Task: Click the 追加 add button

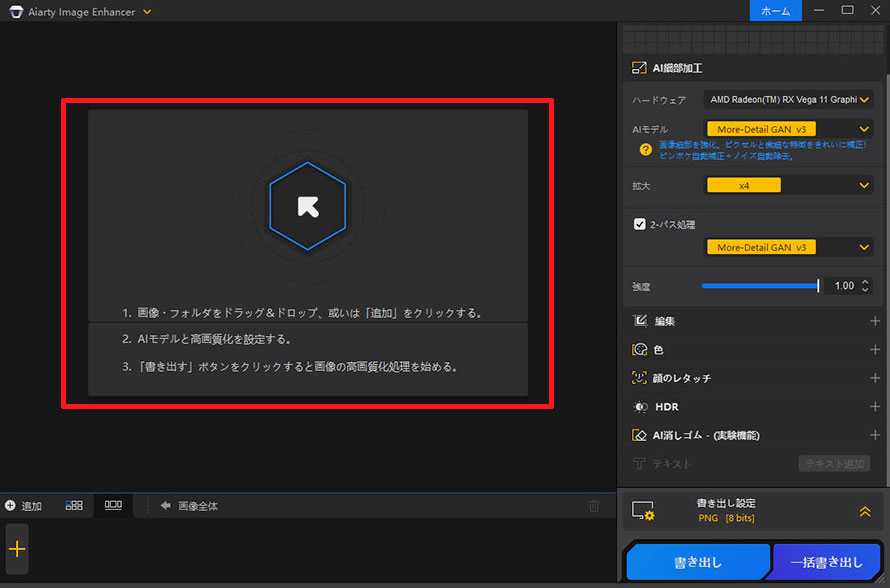Action: [x=23, y=506]
